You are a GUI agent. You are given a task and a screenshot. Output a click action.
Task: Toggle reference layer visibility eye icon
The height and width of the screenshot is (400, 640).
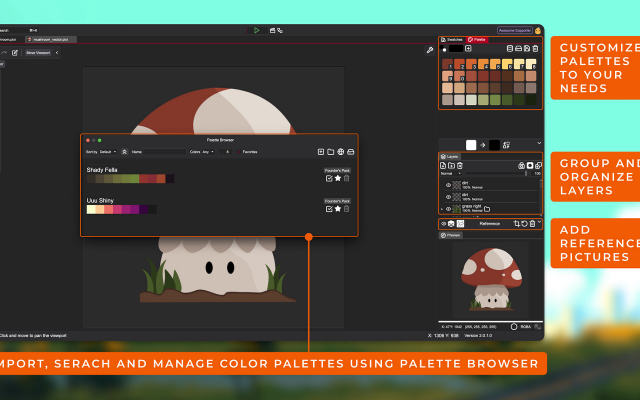pyautogui.click(x=444, y=224)
